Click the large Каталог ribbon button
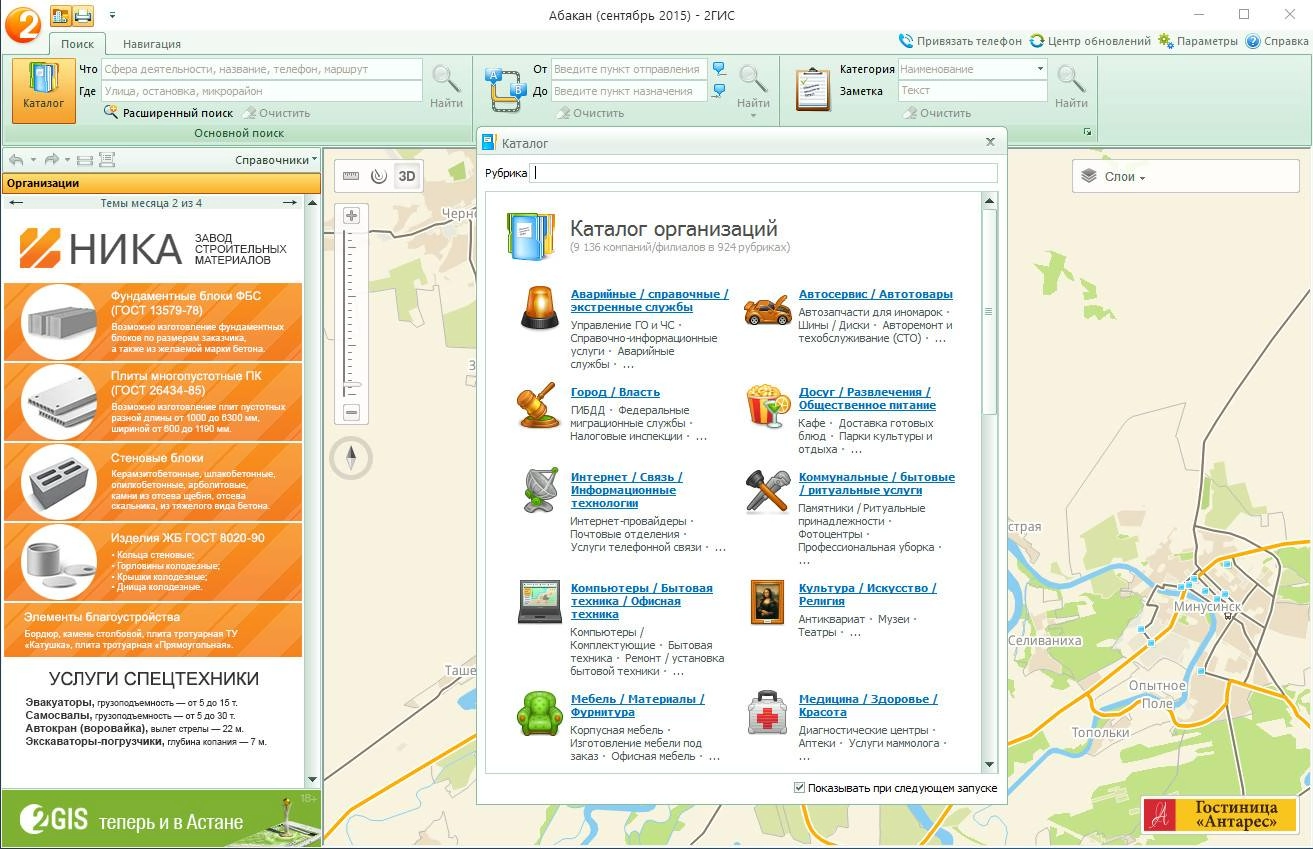 coord(44,90)
